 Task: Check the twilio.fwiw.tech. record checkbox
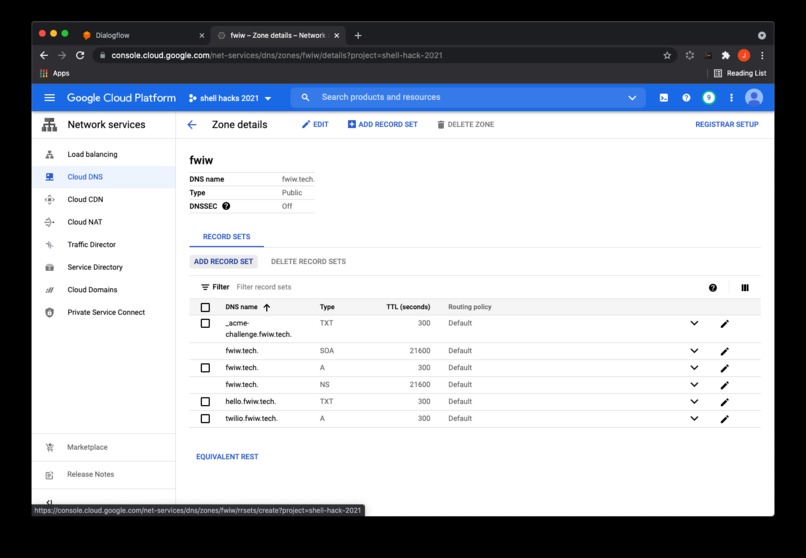205,419
